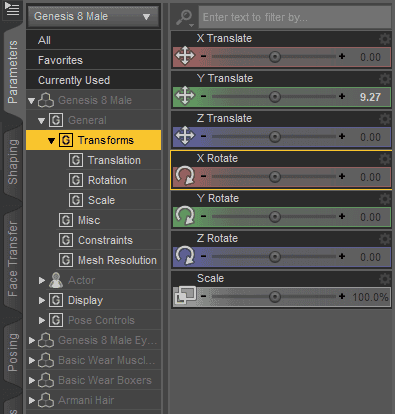Click the Translation group icon
395x414 pixels.
pyautogui.click(x=76, y=160)
